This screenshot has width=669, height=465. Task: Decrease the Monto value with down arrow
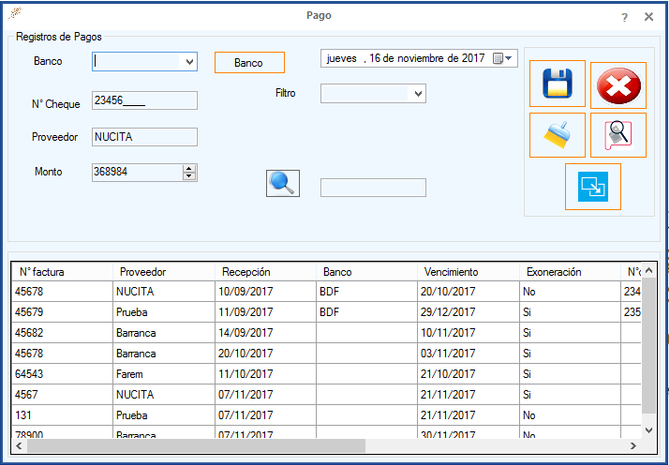click(189, 177)
